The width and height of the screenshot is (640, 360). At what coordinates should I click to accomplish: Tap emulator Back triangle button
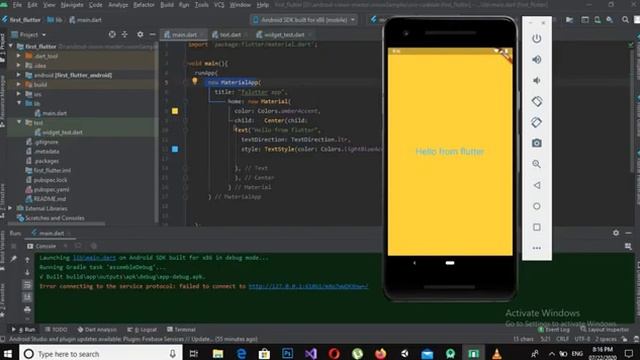pyautogui.click(x=536, y=185)
